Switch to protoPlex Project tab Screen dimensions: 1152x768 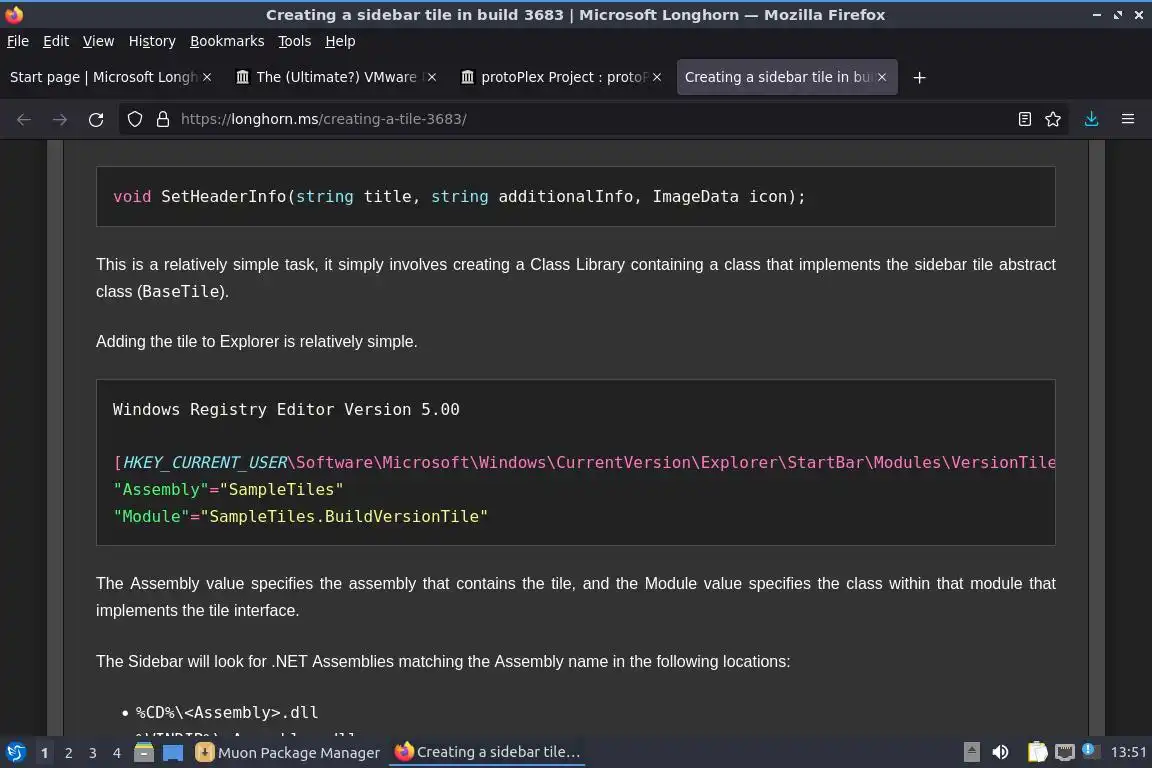pos(563,77)
